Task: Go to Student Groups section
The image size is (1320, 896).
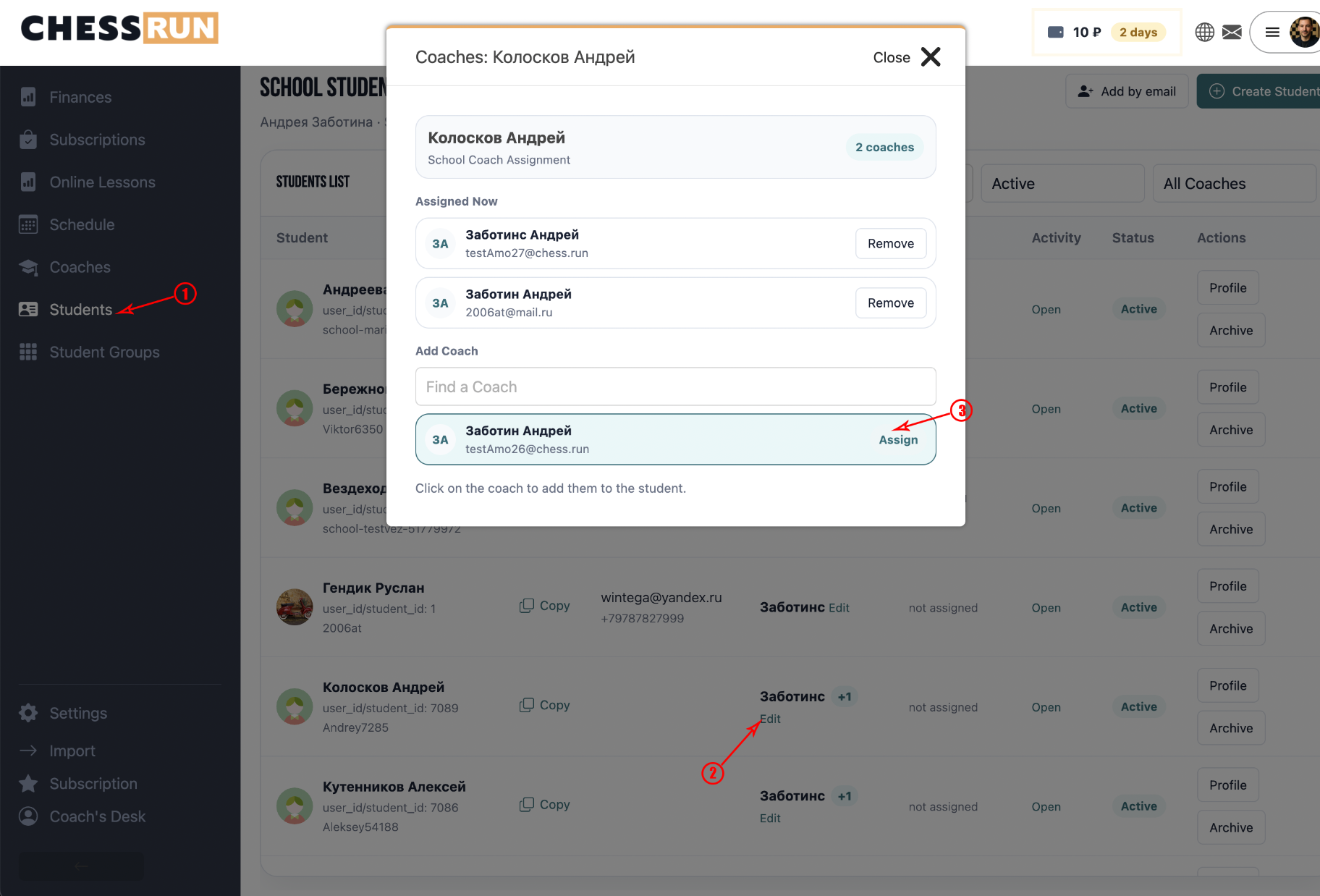Action: (x=104, y=352)
